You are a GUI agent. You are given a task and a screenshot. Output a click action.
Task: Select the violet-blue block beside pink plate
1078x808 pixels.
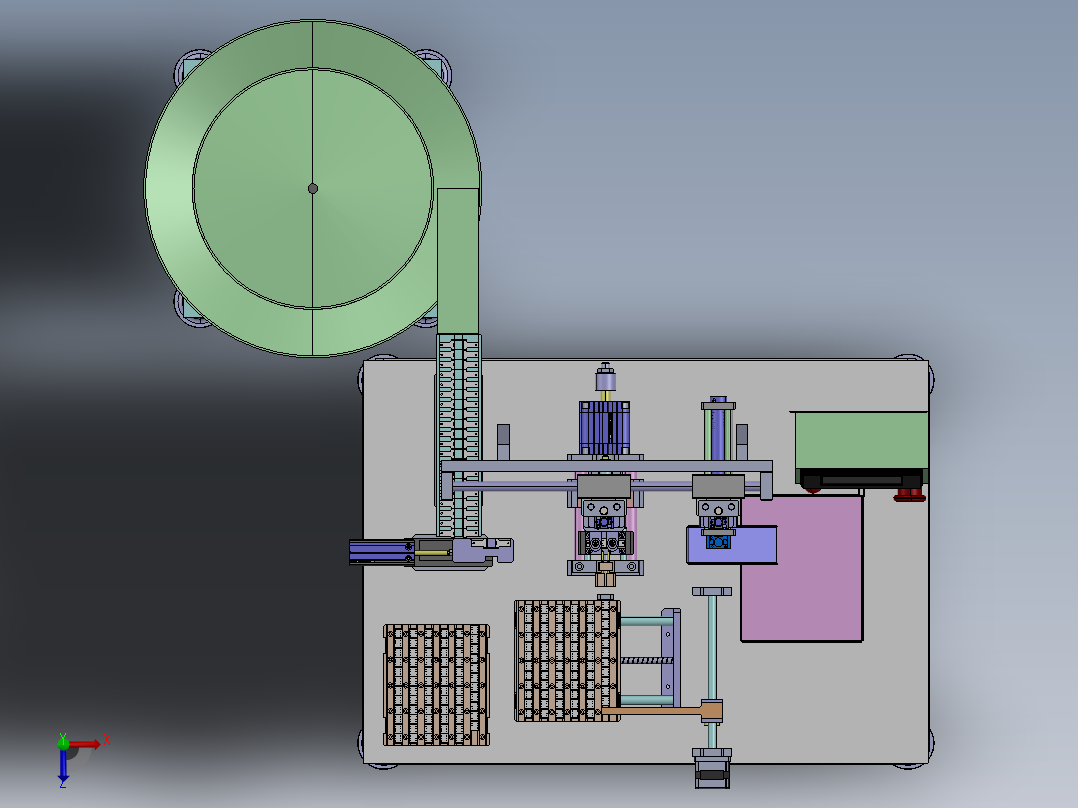click(732, 545)
